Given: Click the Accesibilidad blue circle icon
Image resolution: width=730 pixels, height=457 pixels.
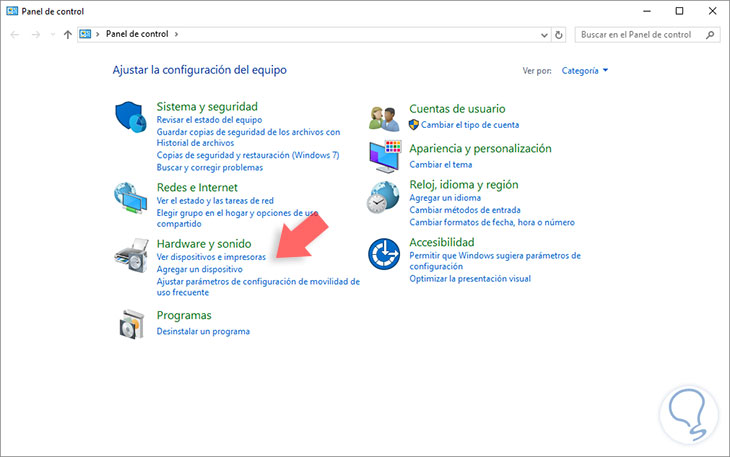Looking at the screenshot, I should pos(384,254).
